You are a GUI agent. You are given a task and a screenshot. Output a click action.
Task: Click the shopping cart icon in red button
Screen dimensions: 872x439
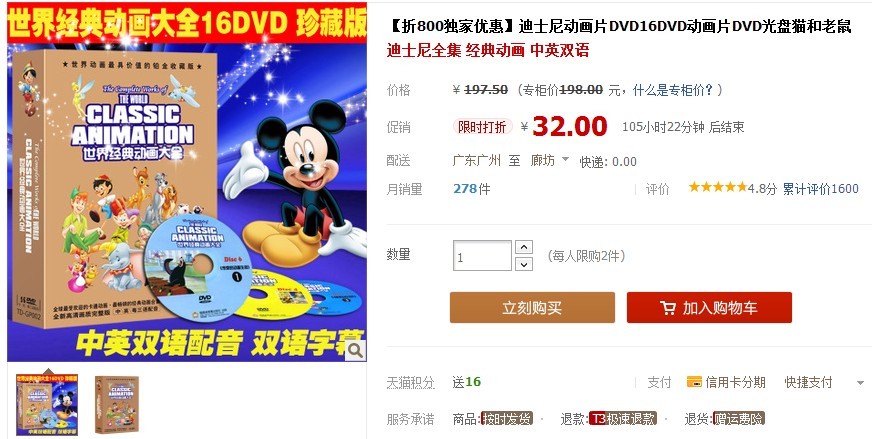(x=667, y=308)
